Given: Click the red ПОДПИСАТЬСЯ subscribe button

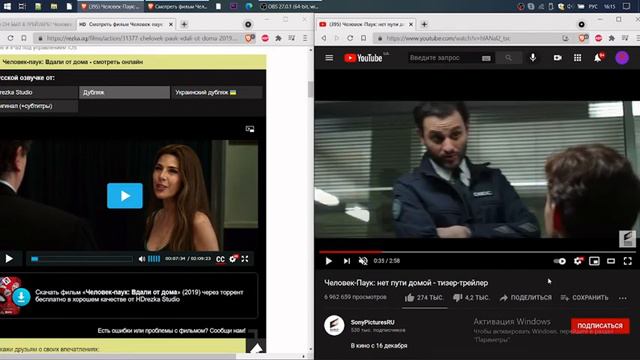Looking at the screenshot, I should coord(600,326).
